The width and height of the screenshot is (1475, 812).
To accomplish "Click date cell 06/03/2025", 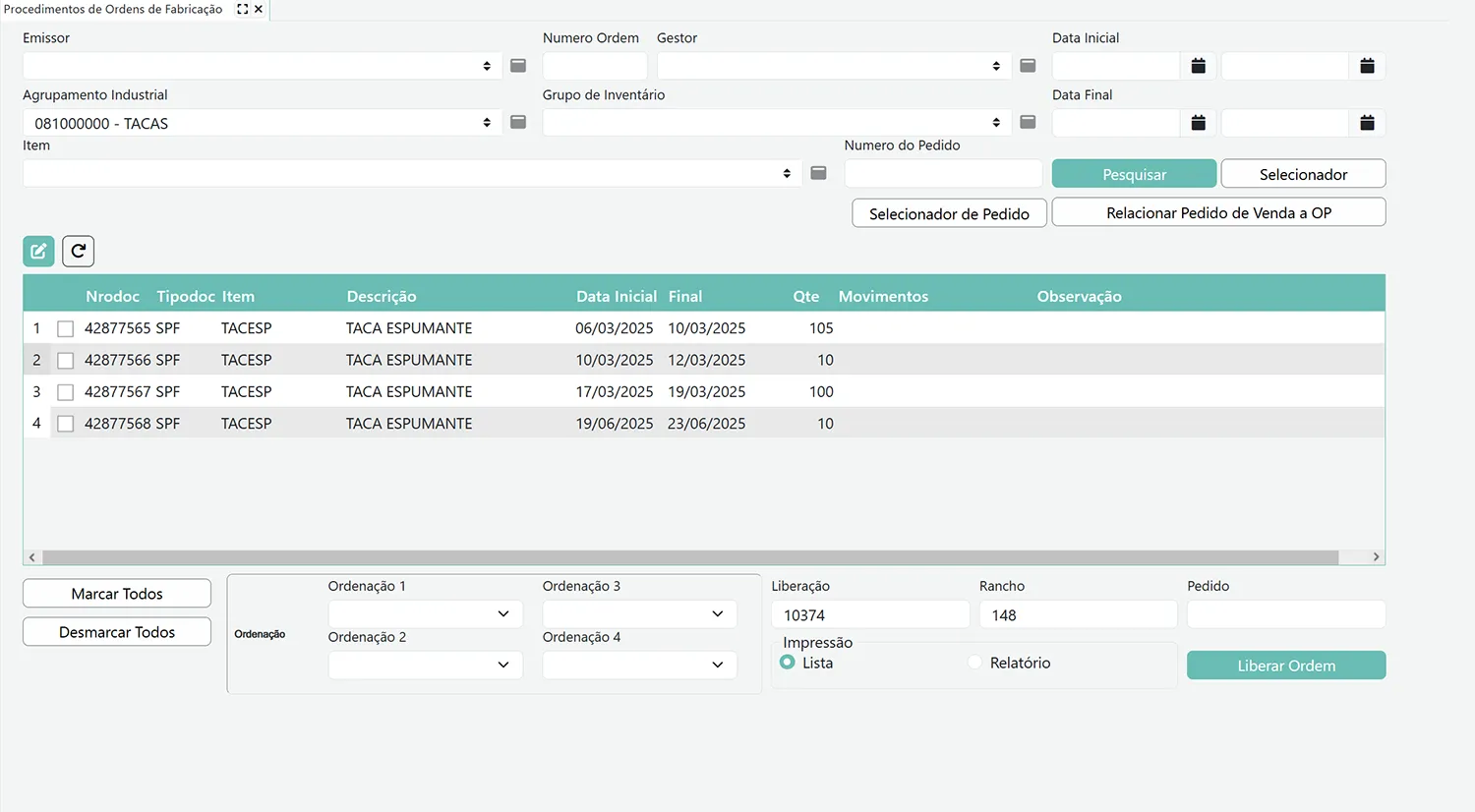I will 615,328.
